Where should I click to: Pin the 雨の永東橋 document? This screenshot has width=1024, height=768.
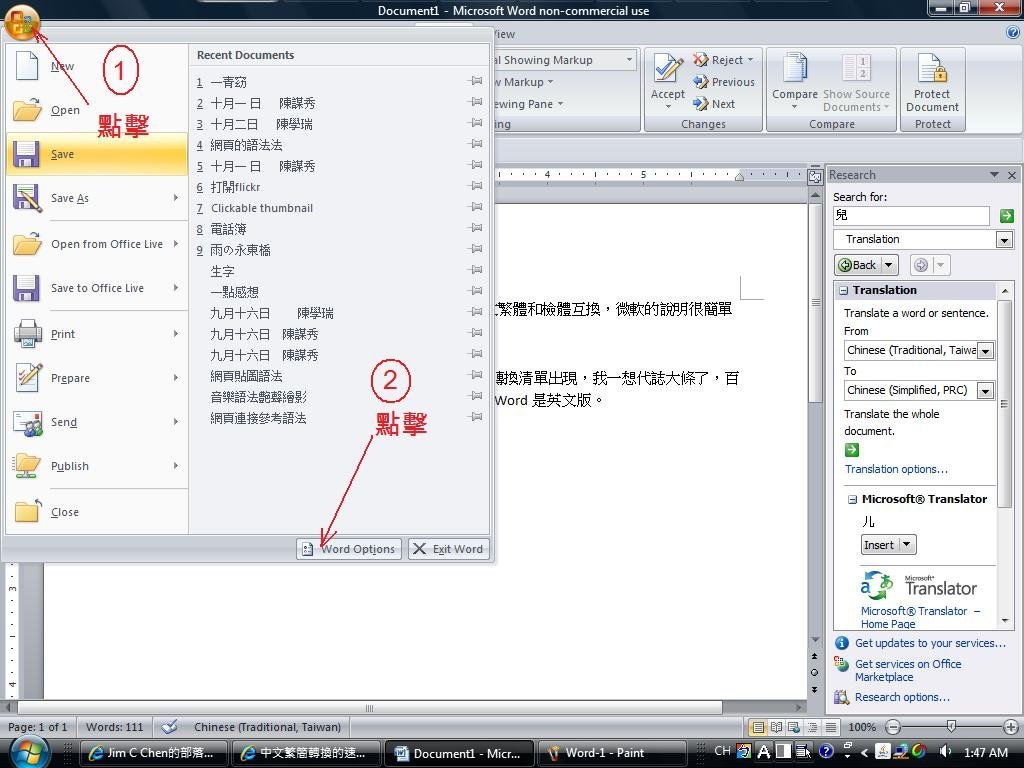(x=476, y=249)
